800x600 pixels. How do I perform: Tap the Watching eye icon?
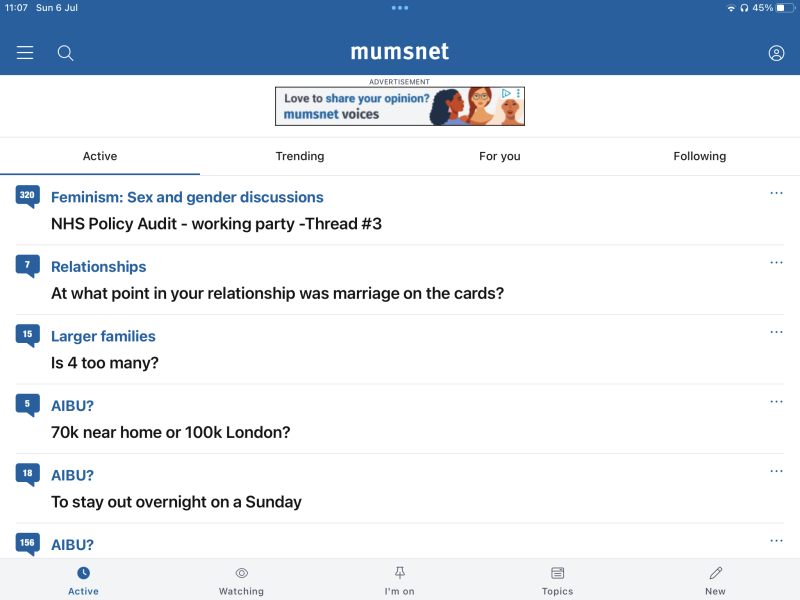(x=241, y=573)
